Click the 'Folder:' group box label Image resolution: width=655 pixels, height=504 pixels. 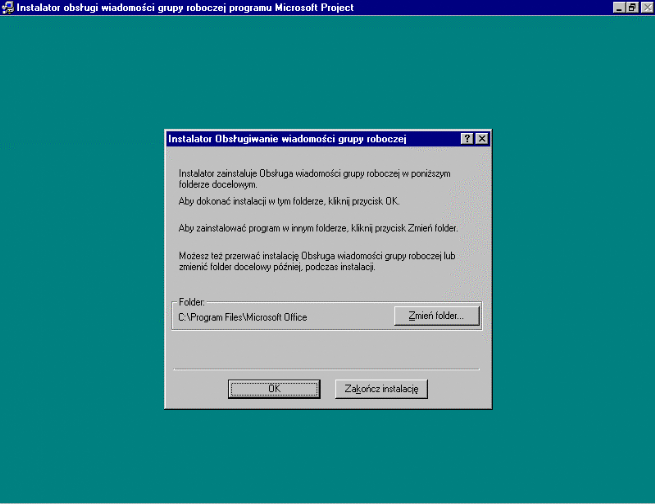[x=191, y=300]
